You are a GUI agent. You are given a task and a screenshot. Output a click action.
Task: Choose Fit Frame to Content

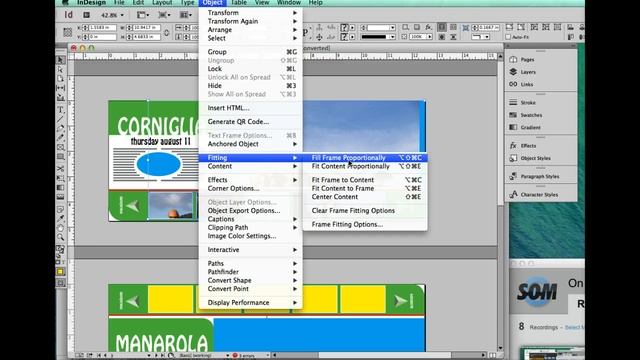(365, 180)
